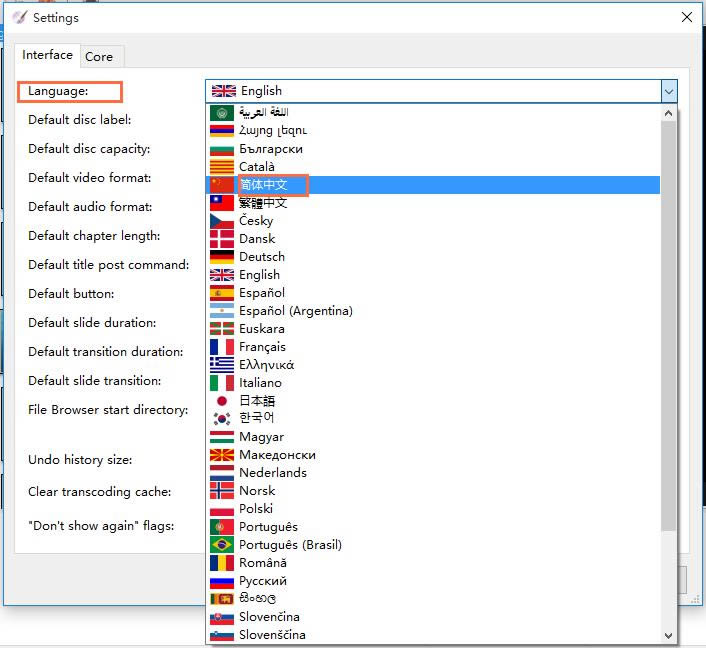Click Sri Lanka flag for Sinhala

(222, 599)
